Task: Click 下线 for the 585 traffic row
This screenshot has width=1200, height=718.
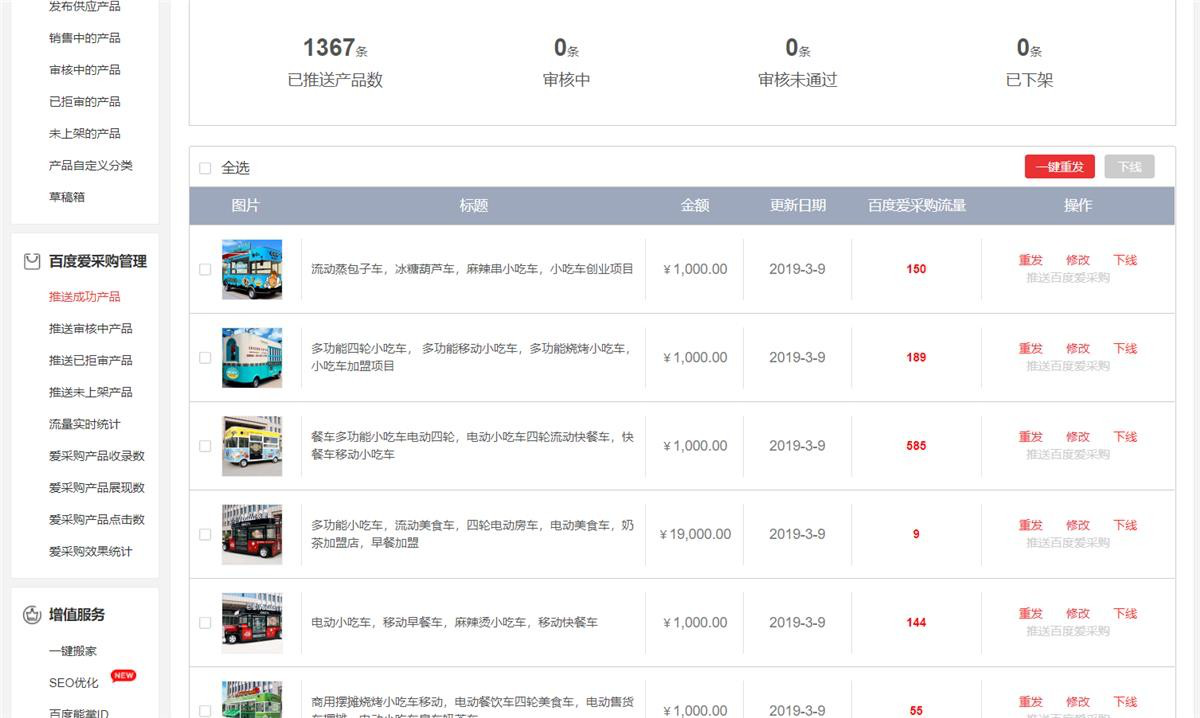Action: click(1125, 437)
